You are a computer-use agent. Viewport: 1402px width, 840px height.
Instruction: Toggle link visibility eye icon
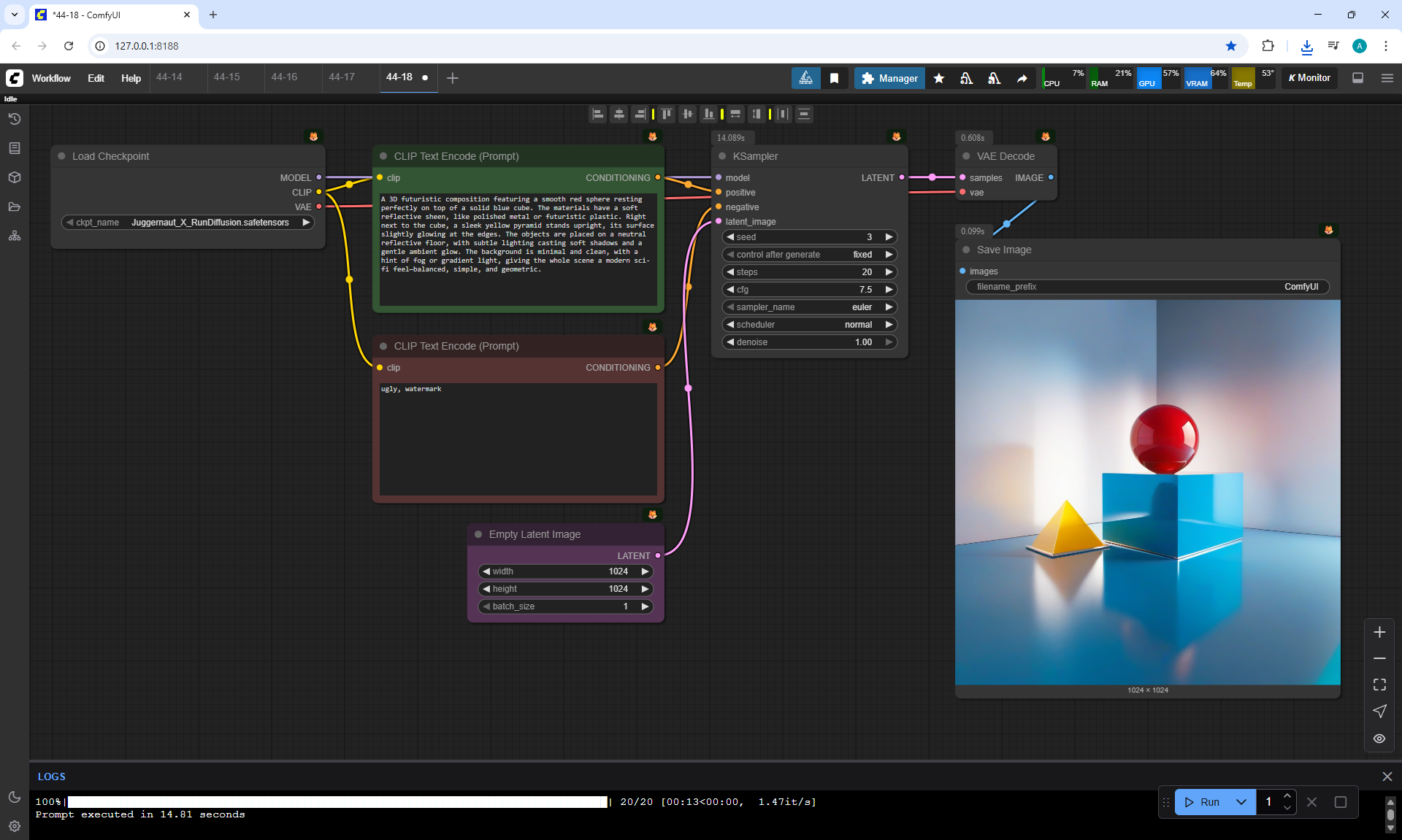(x=1379, y=739)
